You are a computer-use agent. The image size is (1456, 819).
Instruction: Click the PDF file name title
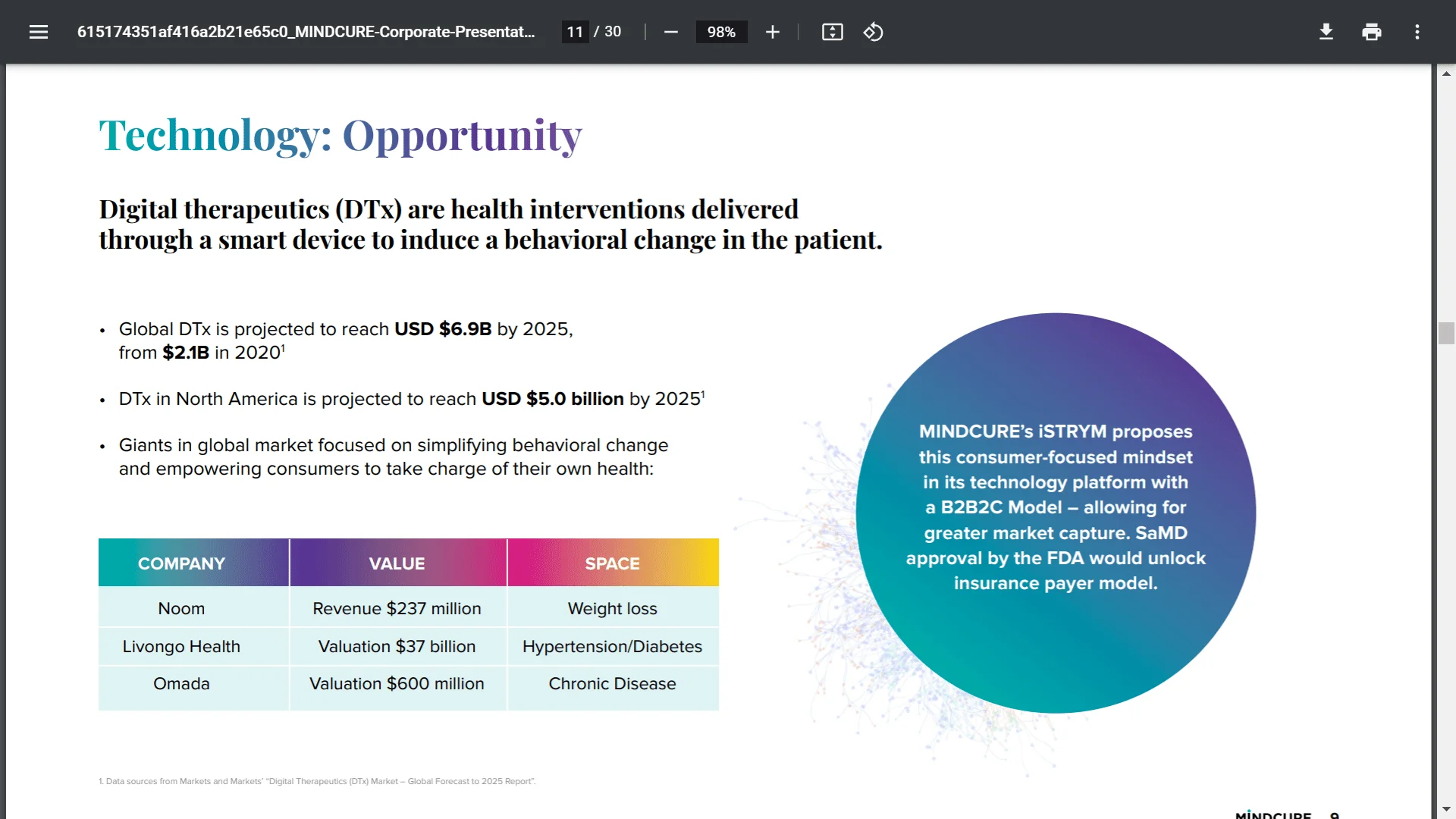pyautogui.click(x=306, y=32)
